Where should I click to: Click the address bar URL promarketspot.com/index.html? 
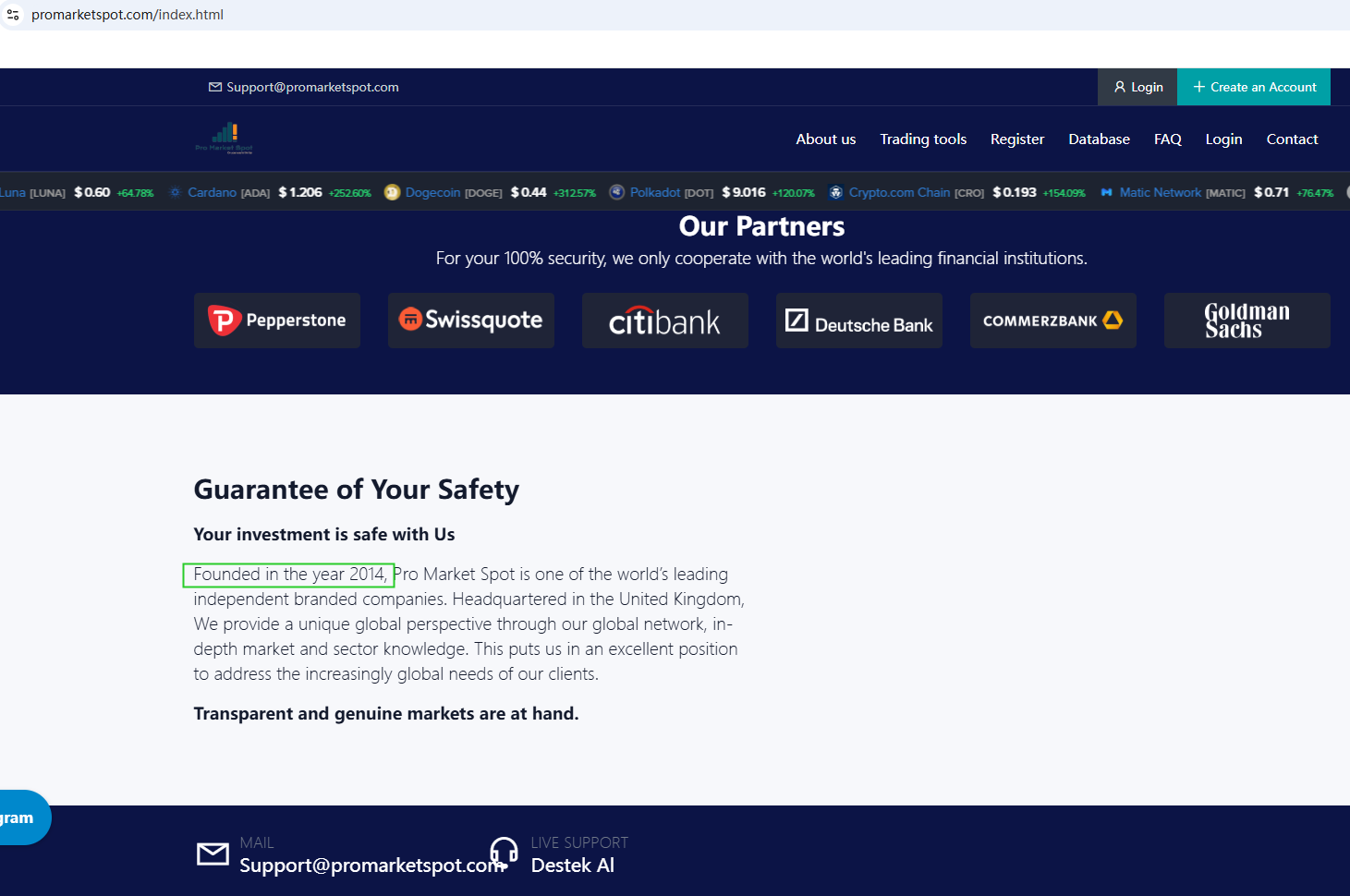128,15
